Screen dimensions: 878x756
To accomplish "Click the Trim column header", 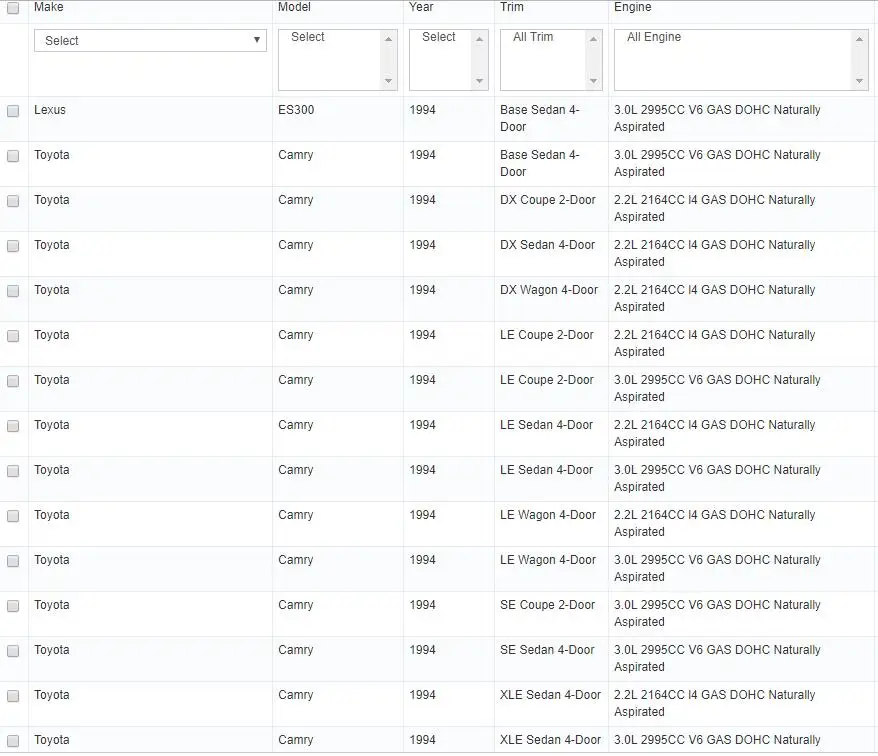I will (x=512, y=7).
